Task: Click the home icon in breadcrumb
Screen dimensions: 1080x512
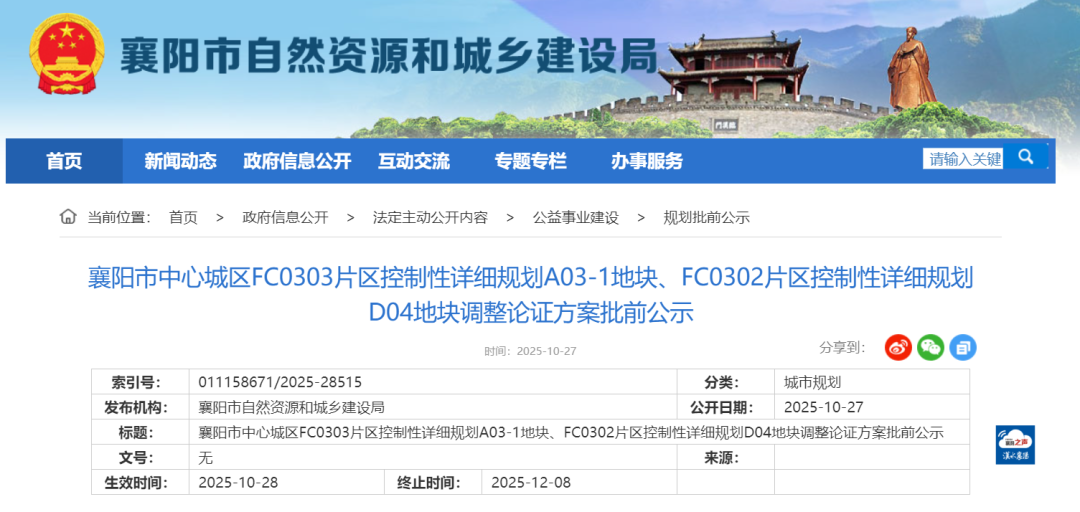Action: coord(68,217)
